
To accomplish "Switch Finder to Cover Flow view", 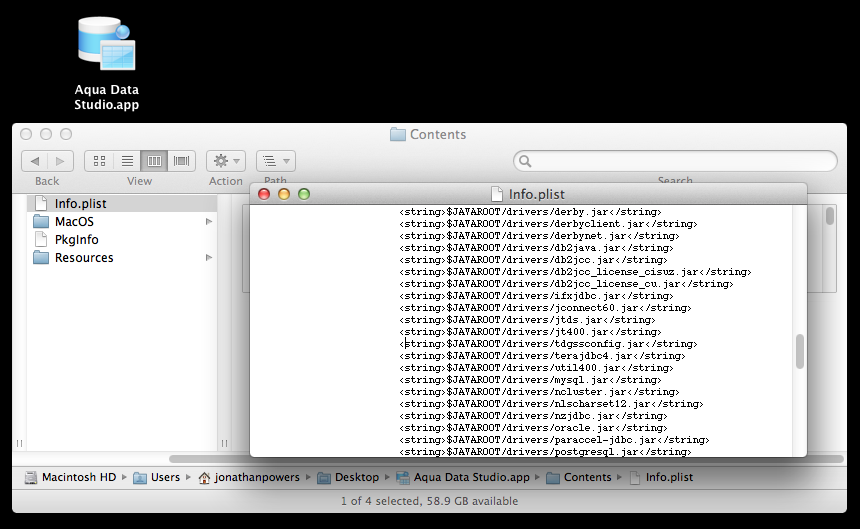I will [182, 161].
